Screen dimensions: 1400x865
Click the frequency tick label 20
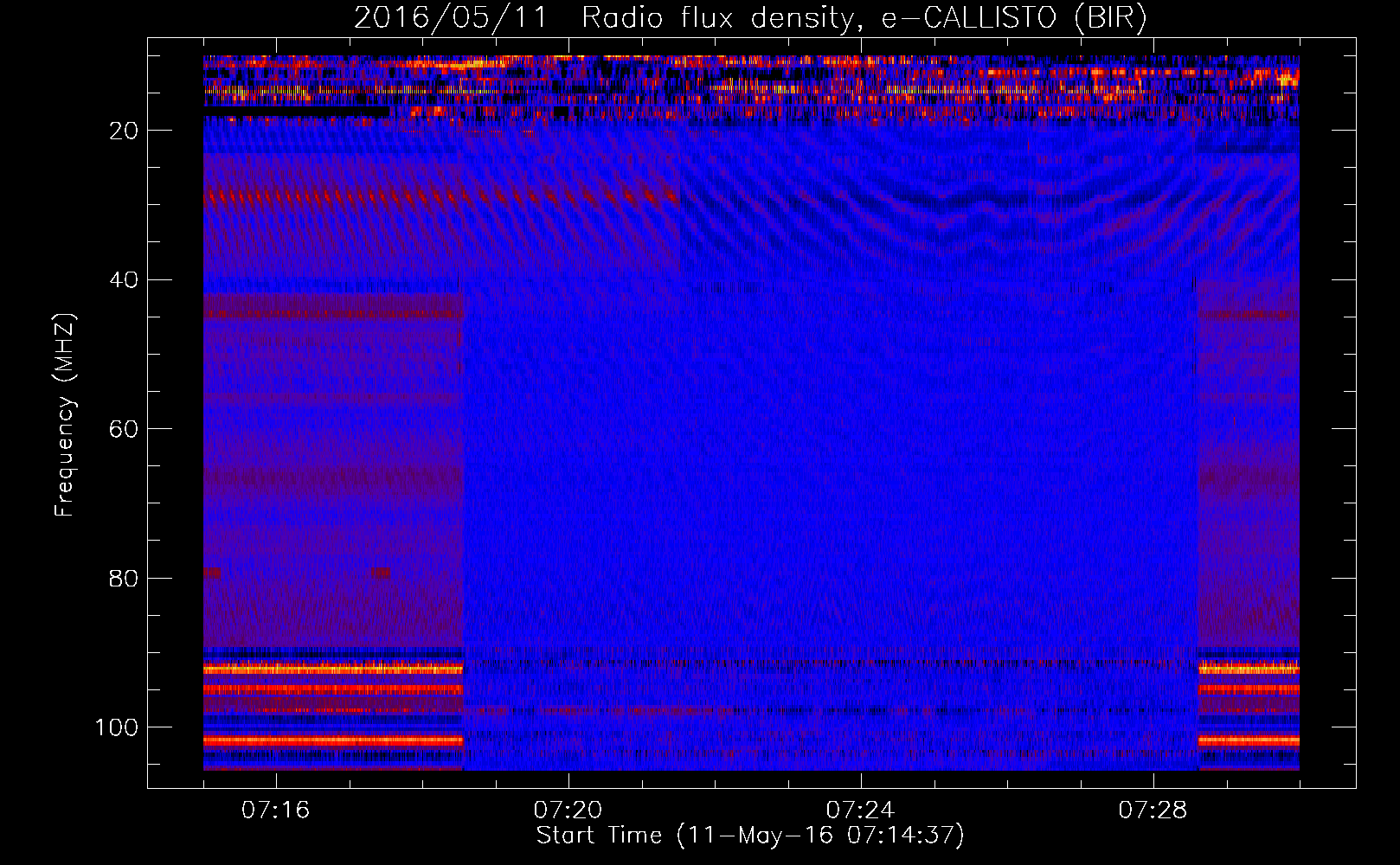124,131
